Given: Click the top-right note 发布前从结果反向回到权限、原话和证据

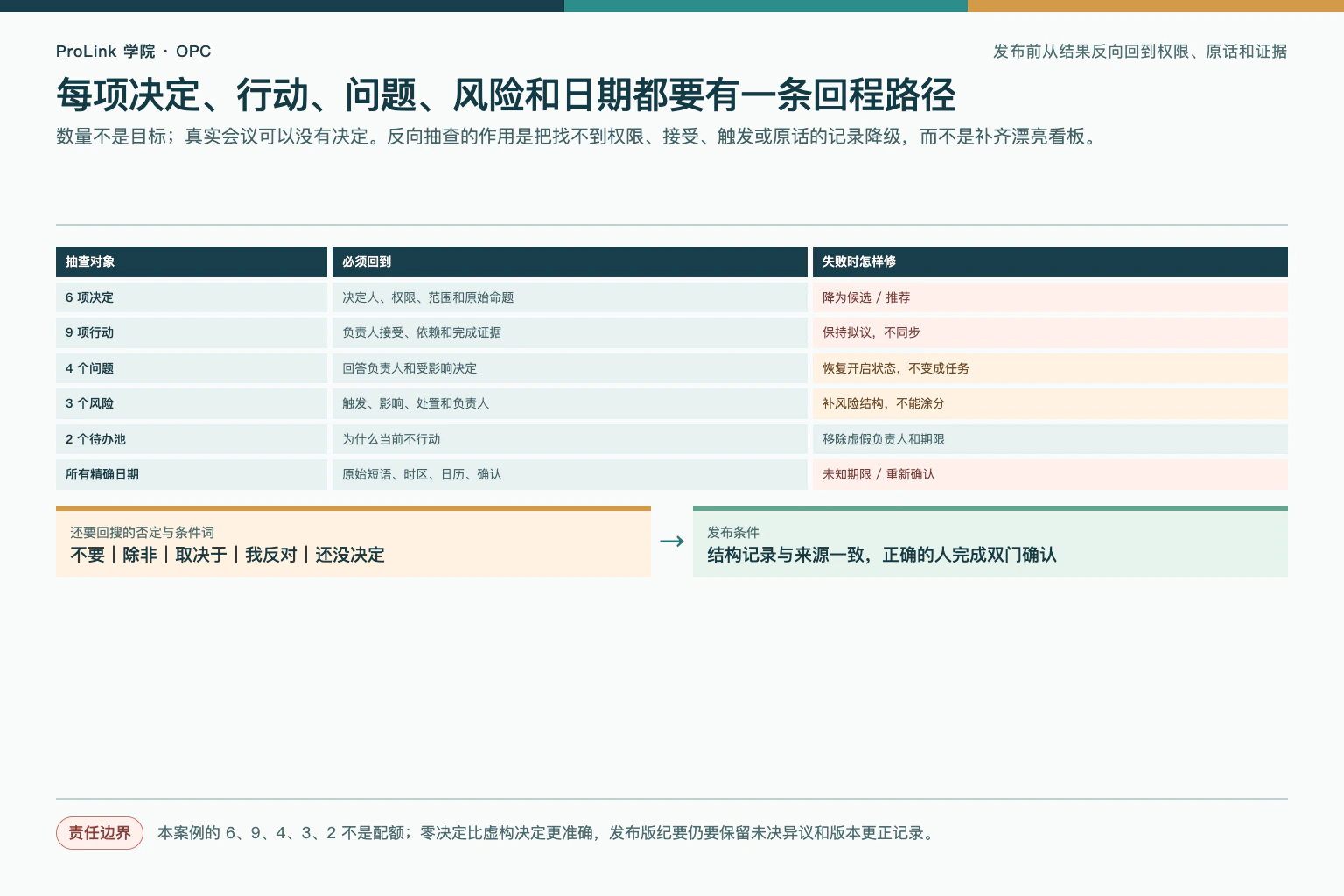Looking at the screenshot, I should click(x=1140, y=52).
